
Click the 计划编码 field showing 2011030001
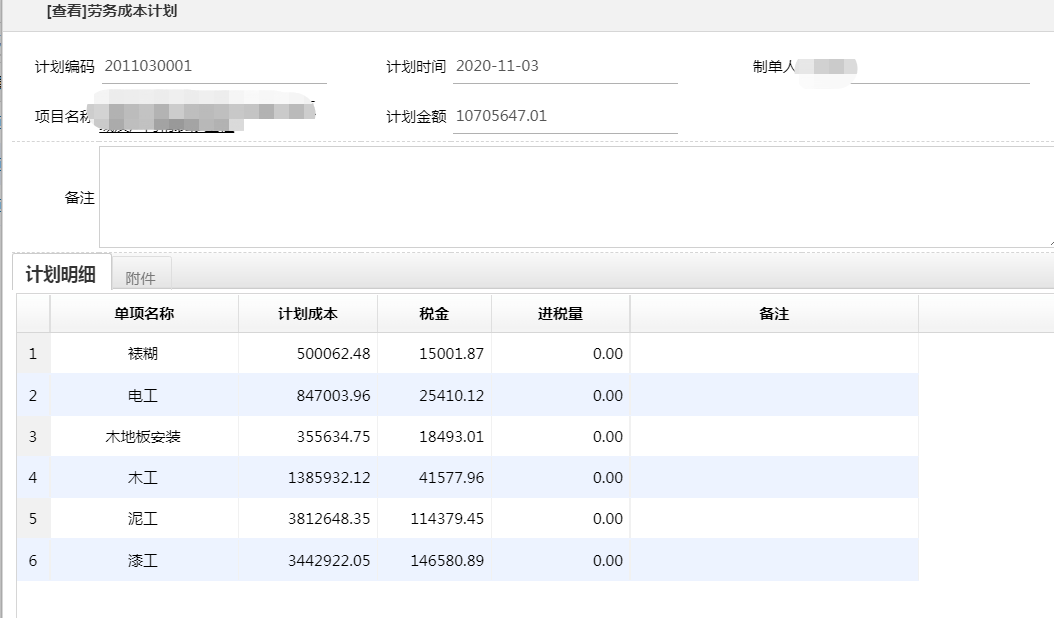point(214,67)
